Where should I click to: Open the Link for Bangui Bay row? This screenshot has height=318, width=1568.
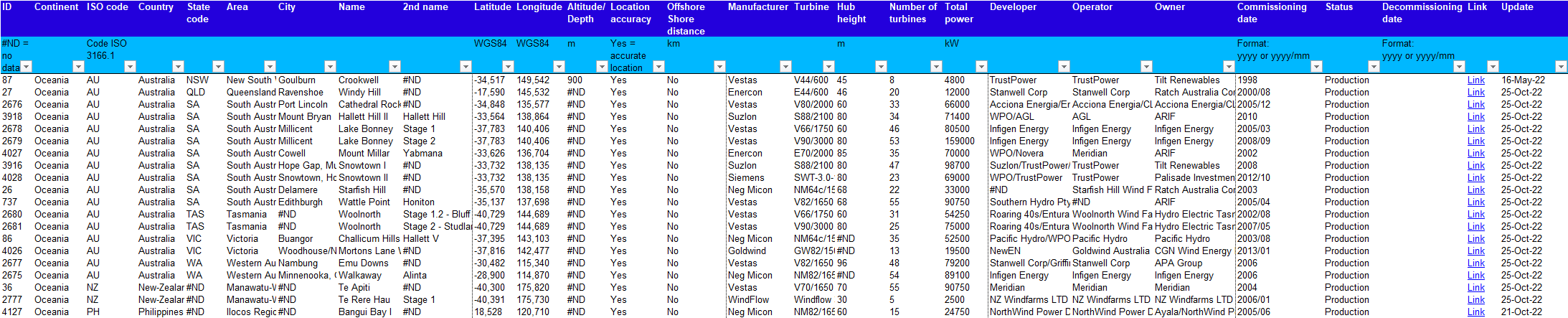pyautogui.click(x=1476, y=312)
